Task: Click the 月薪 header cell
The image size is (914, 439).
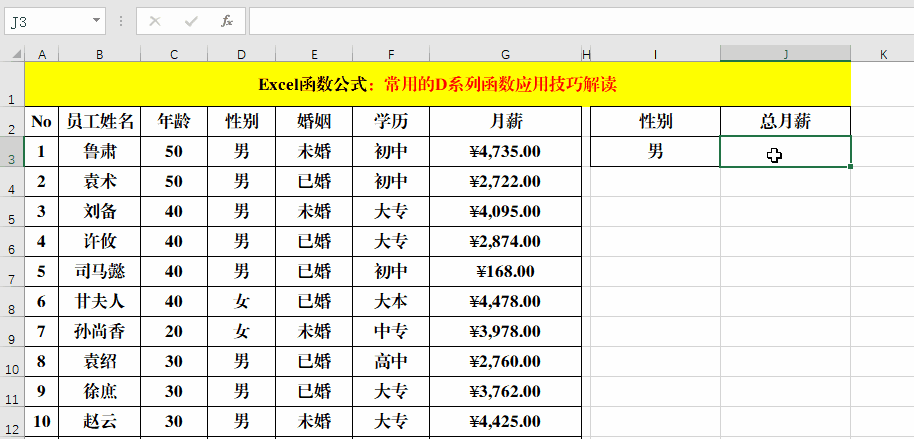Action: [505, 121]
